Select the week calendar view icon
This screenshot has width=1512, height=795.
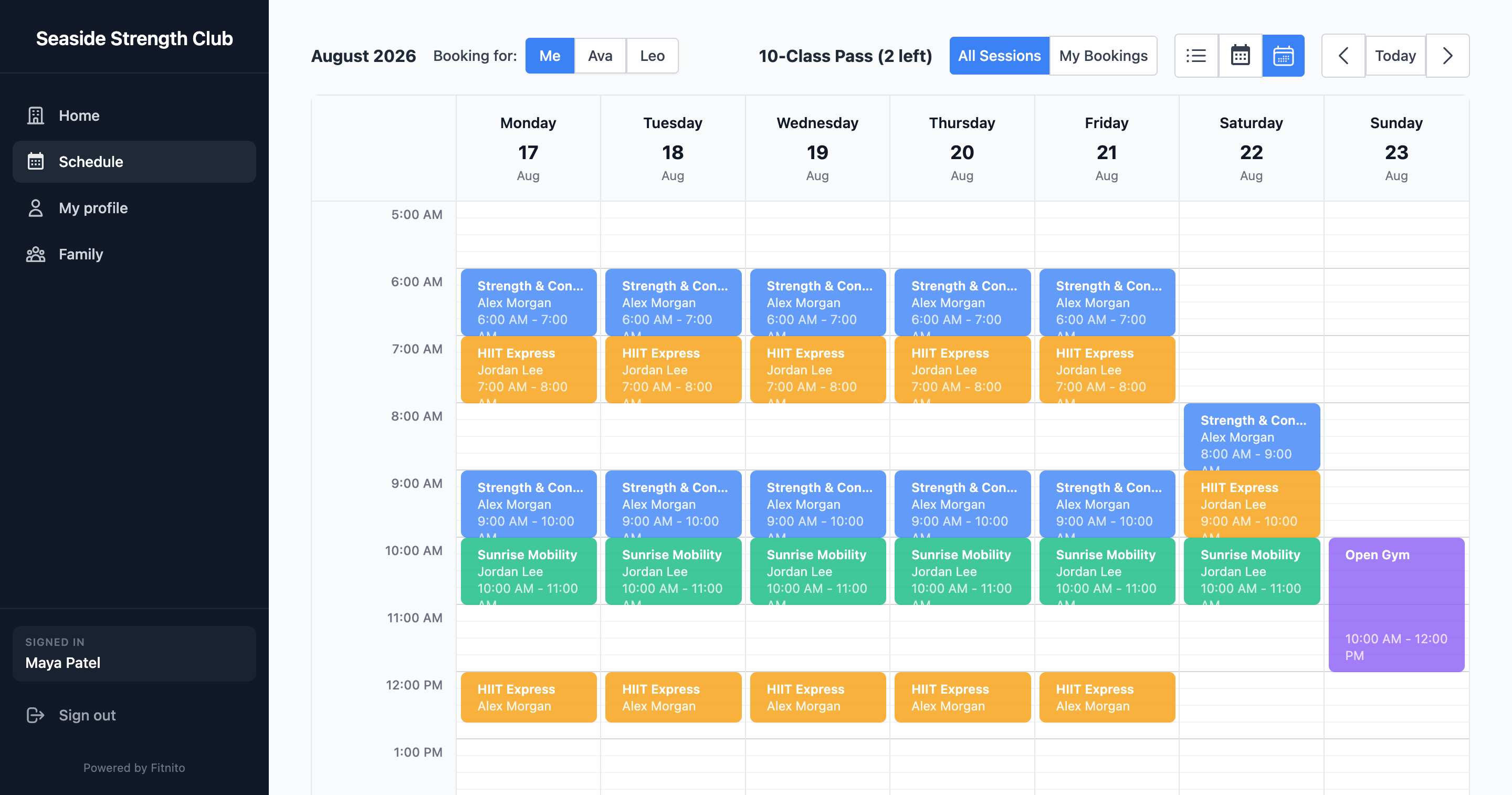(1284, 56)
